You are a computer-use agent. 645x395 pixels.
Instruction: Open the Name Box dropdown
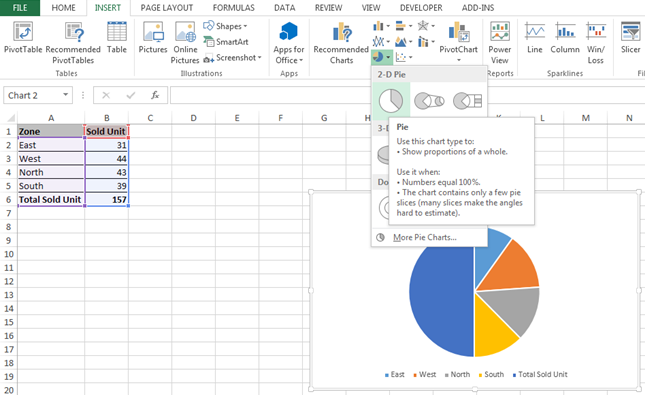(x=65, y=95)
